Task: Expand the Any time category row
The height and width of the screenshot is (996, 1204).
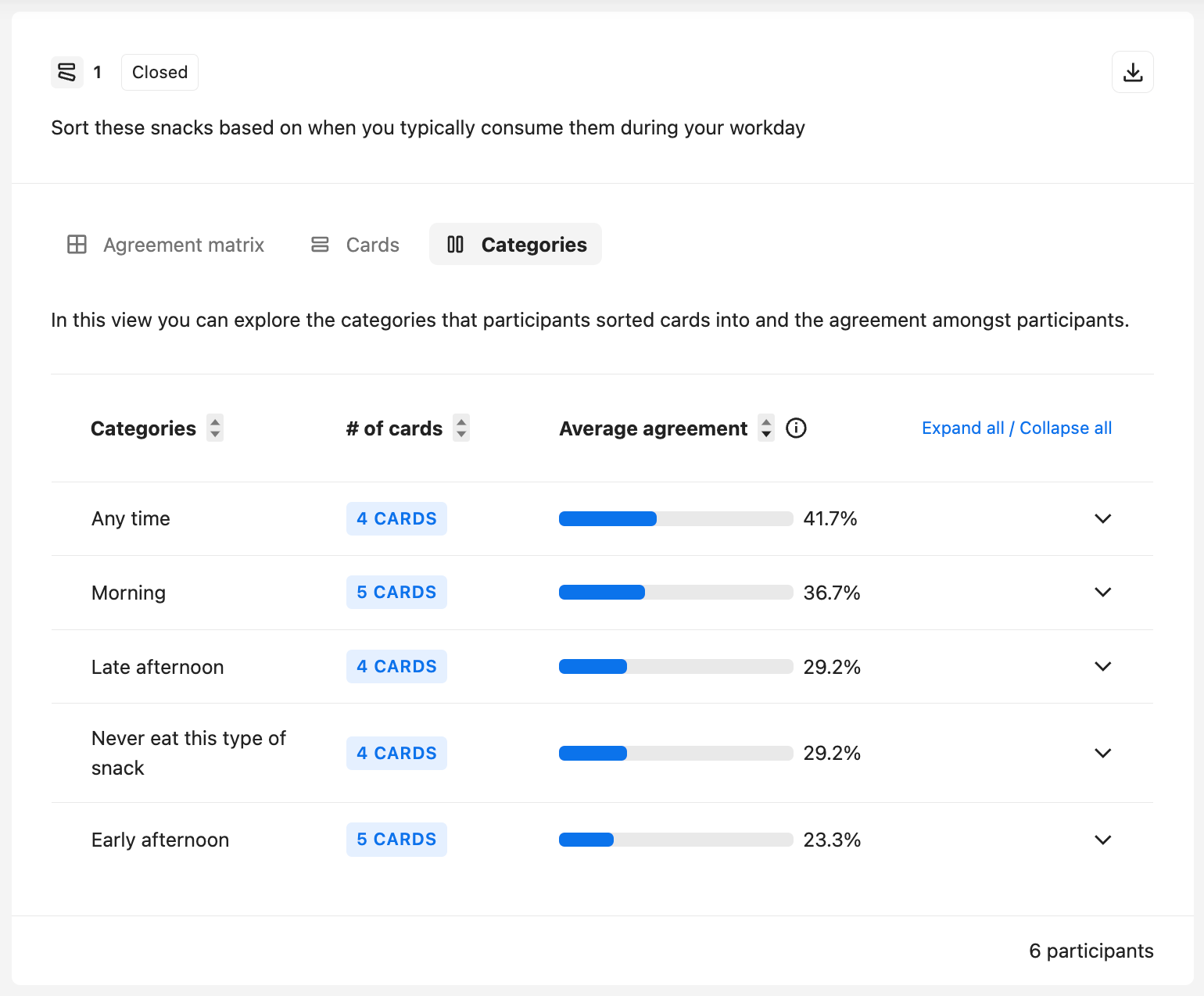Action: tap(1102, 518)
